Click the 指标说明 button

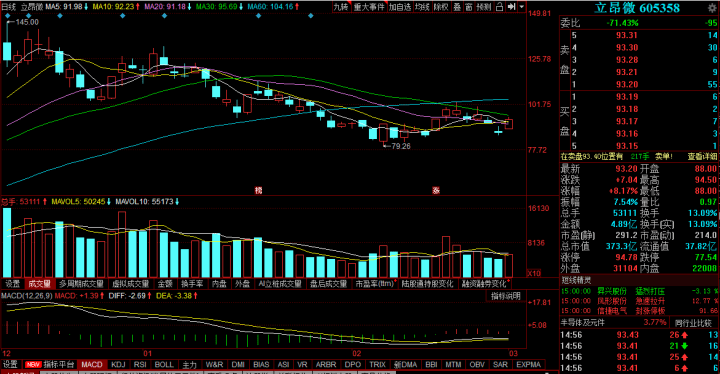(x=506, y=296)
